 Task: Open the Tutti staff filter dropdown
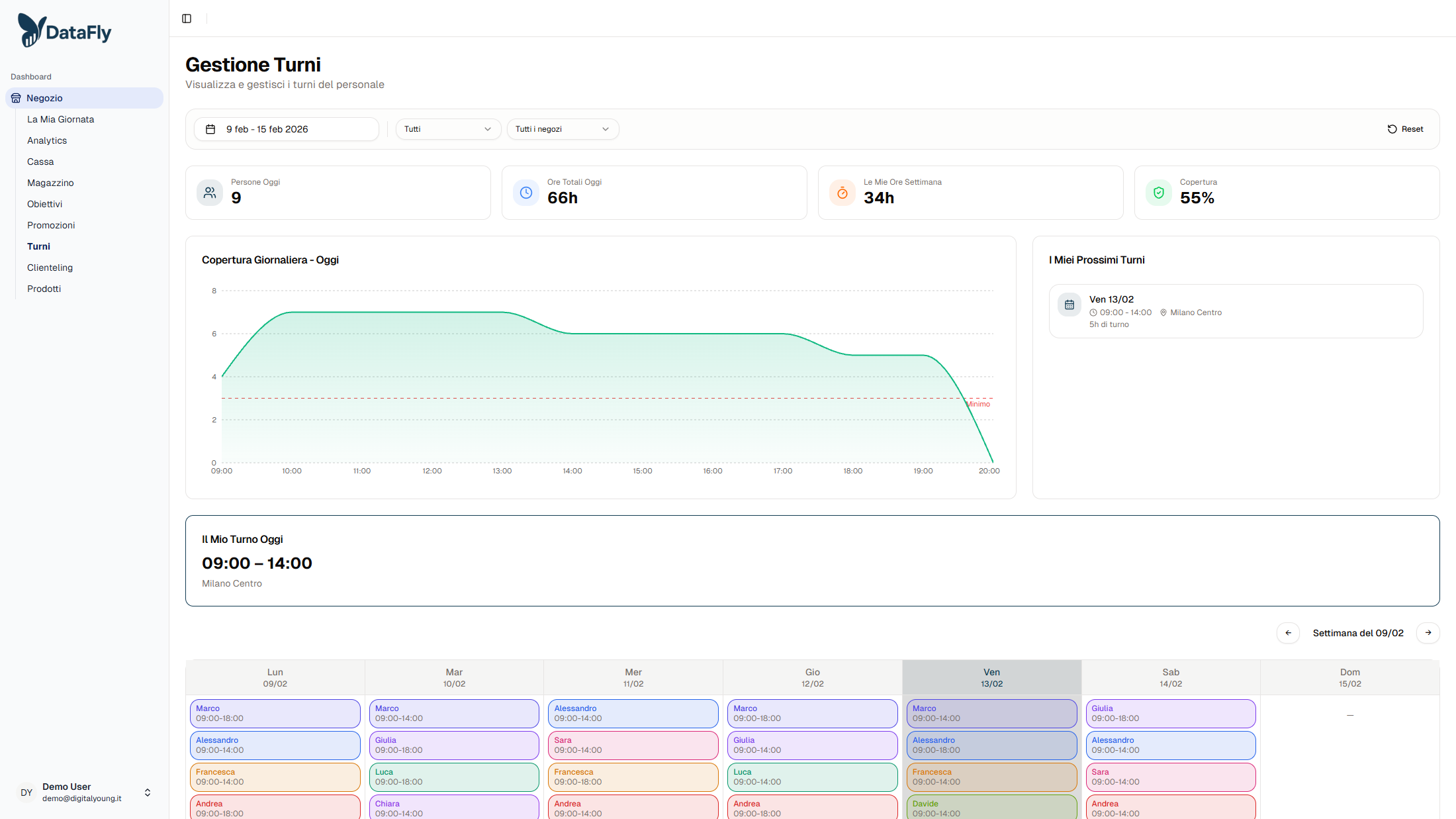448,129
